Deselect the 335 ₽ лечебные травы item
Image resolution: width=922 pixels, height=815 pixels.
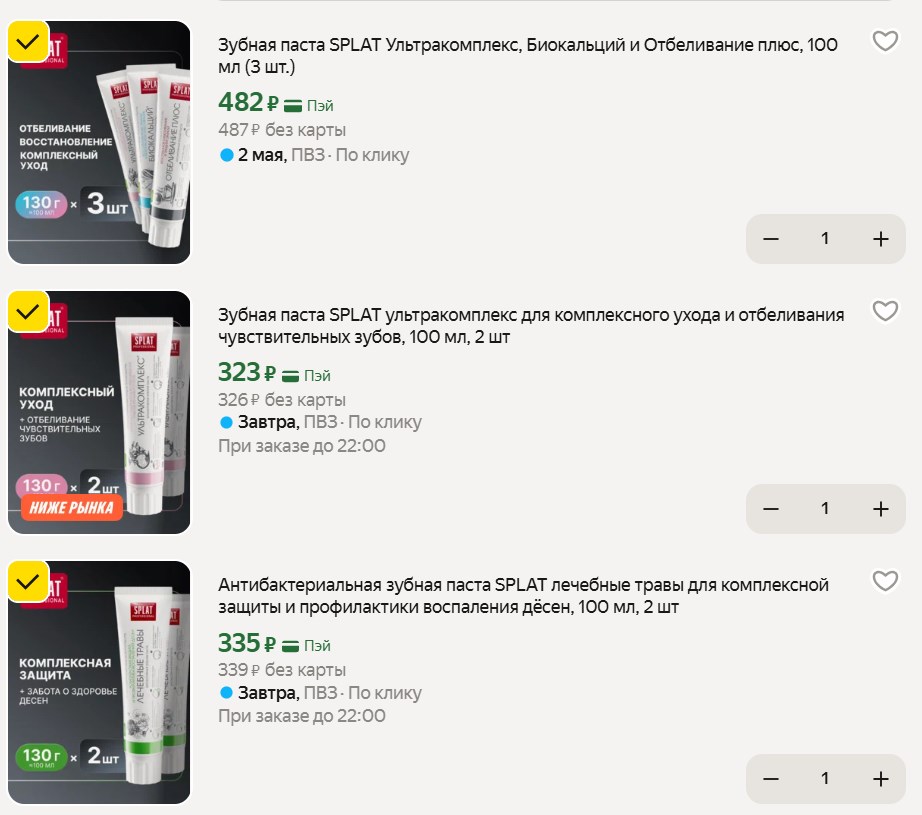(x=28, y=582)
